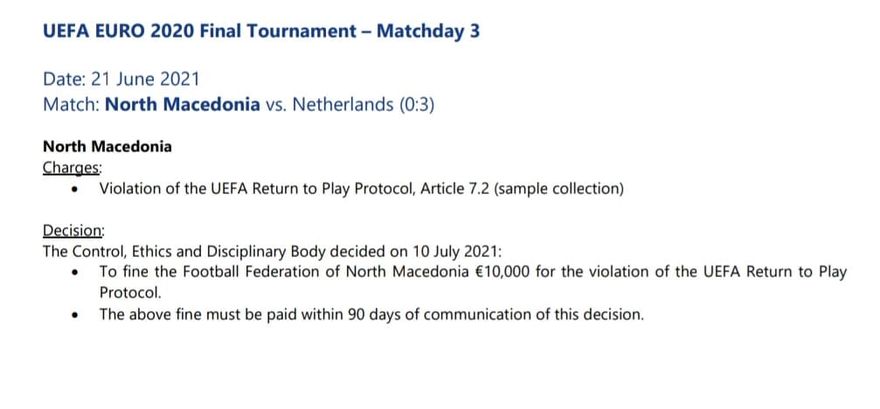Click the Netherlands (0:3) score text
The width and height of the screenshot is (880, 409).
(x=364, y=105)
